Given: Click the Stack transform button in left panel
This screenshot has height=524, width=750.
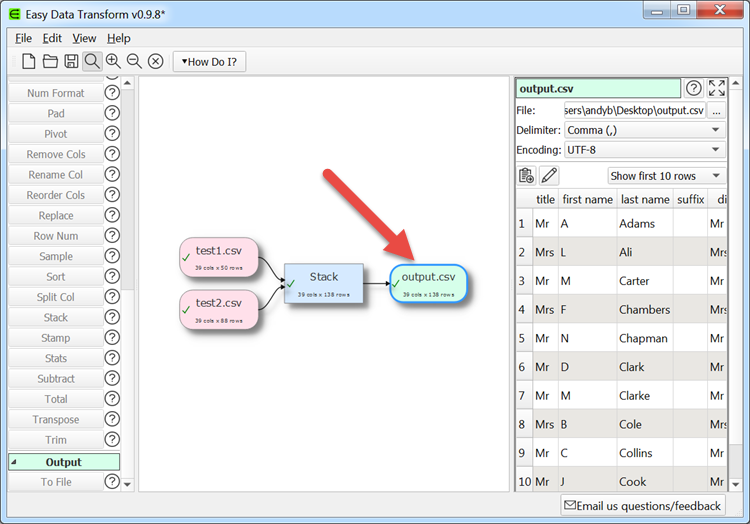Looking at the screenshot, I should click(x=56, y=318).
